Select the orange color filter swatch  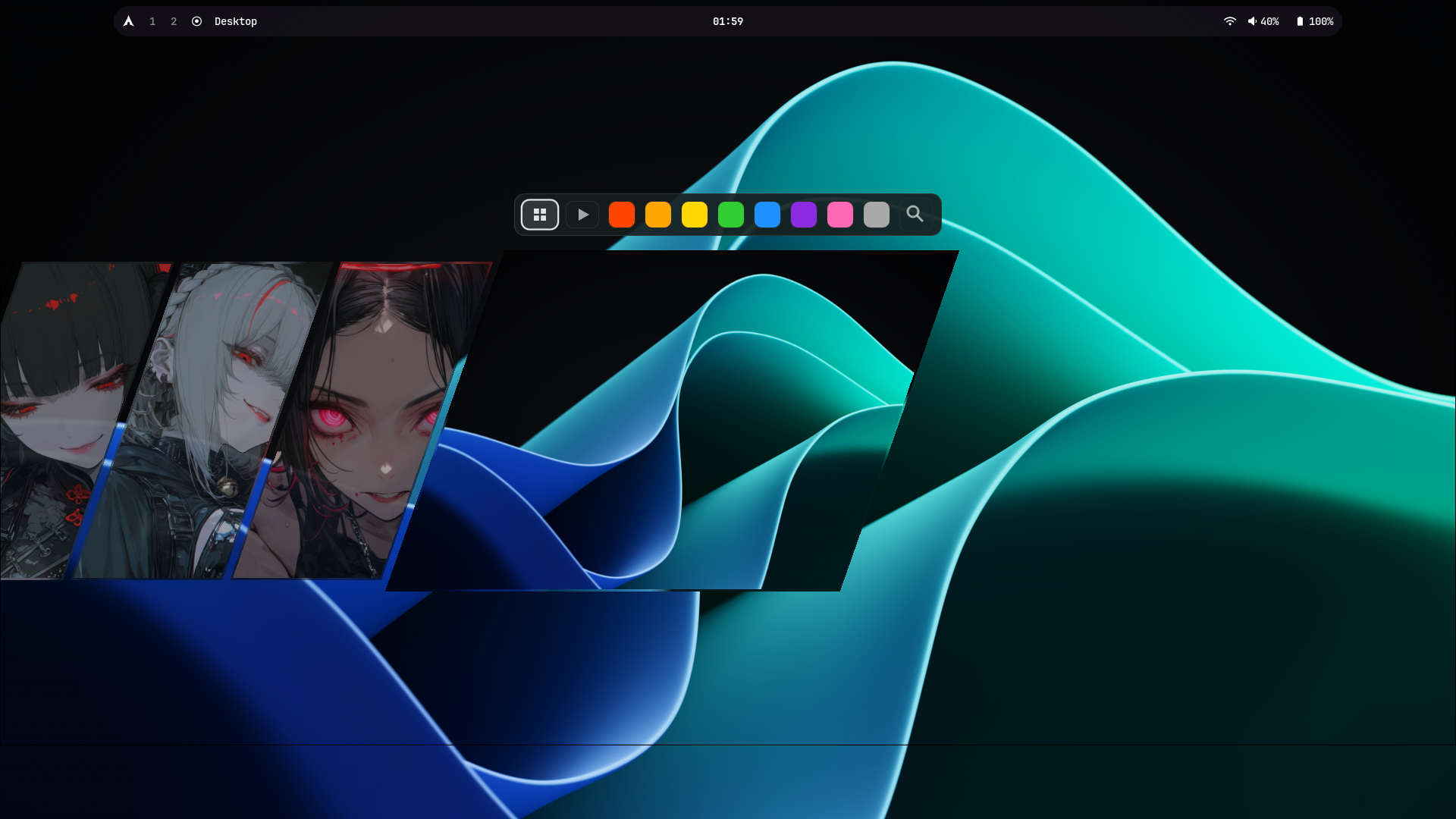[x=658, y=215]
